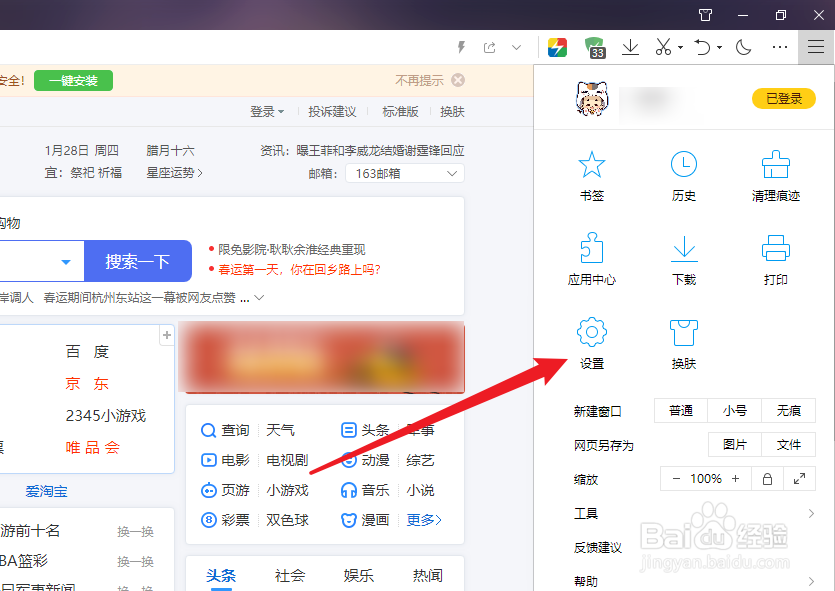Click the lightning speed mode icon

coord(462,47)
